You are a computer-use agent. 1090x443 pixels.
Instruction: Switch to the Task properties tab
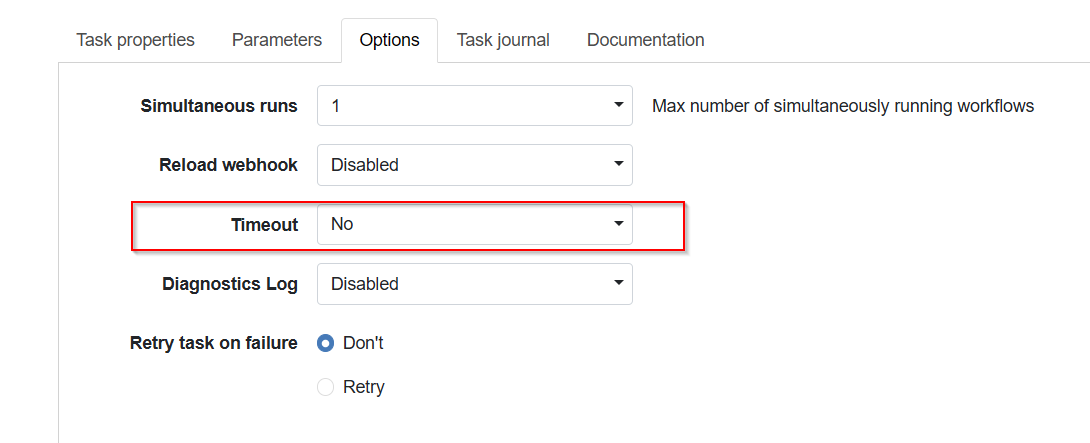[135, 40]
